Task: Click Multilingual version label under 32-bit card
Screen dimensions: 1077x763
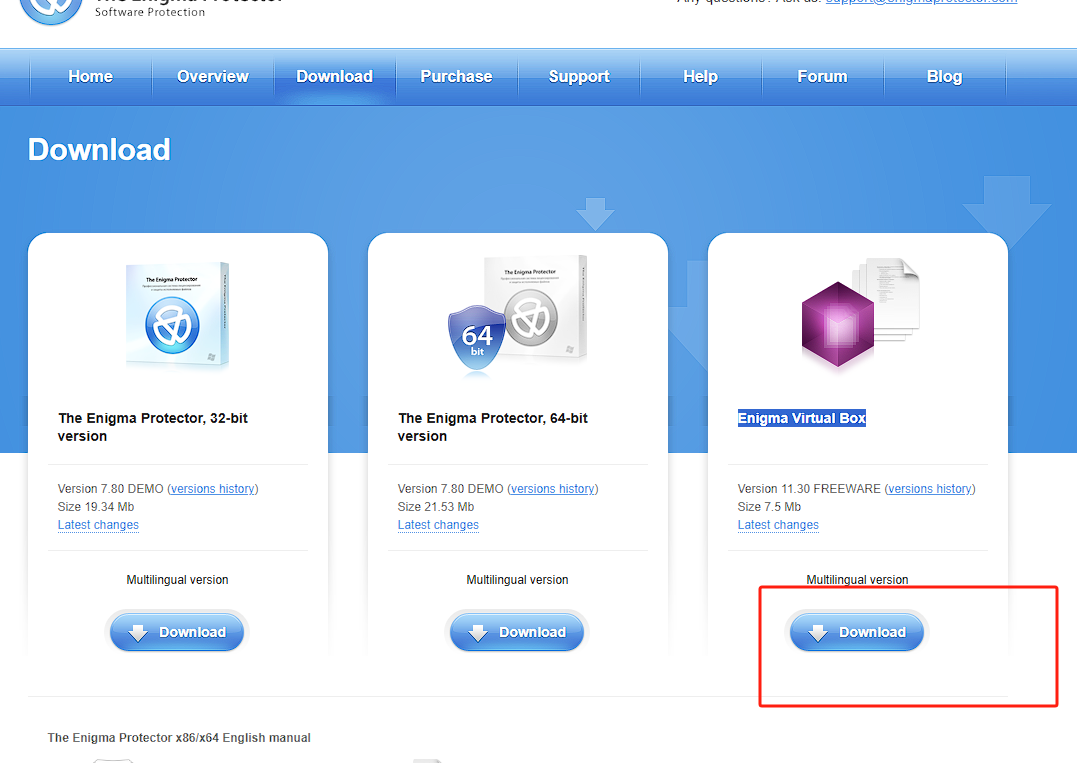Action: [177, 580]
